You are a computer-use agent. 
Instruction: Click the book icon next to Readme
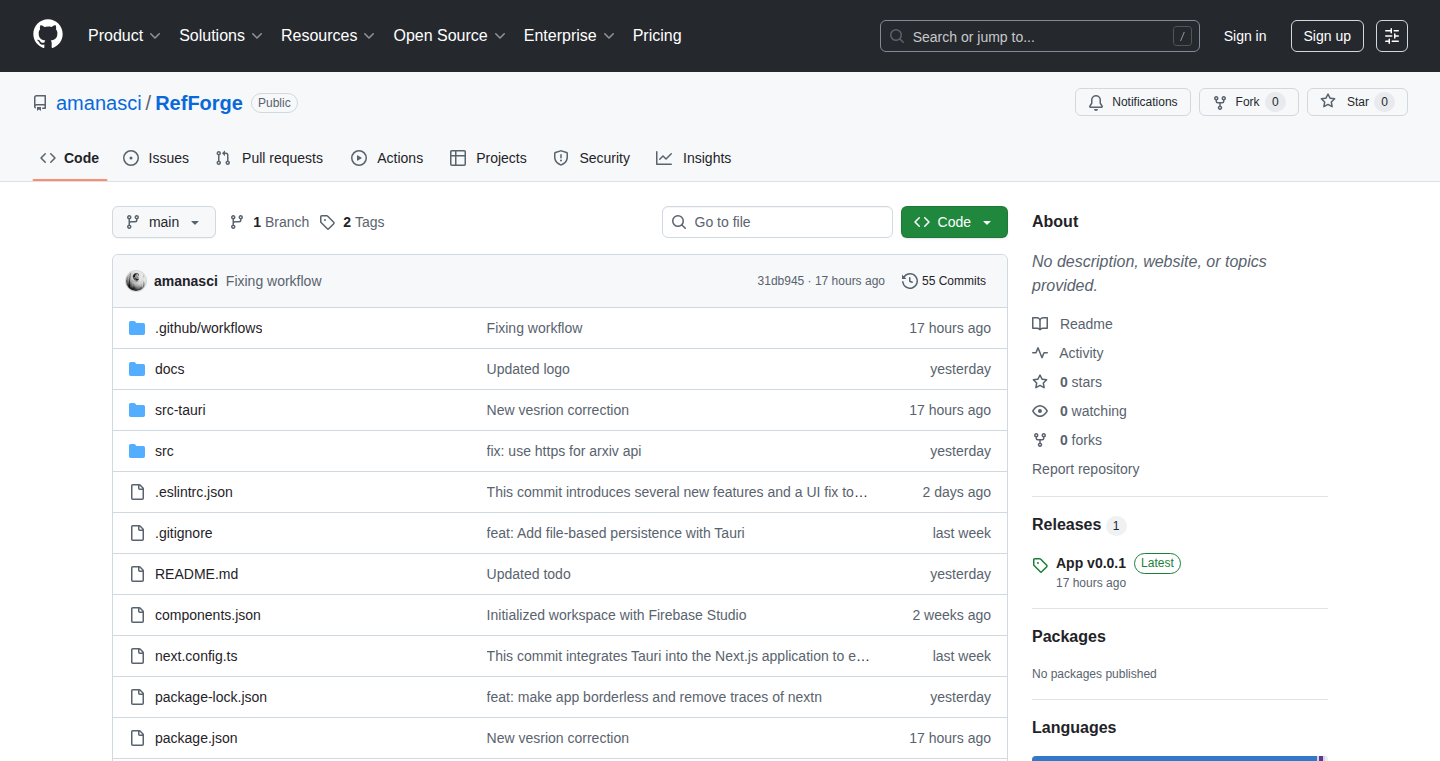click(x=1040, y=324)
